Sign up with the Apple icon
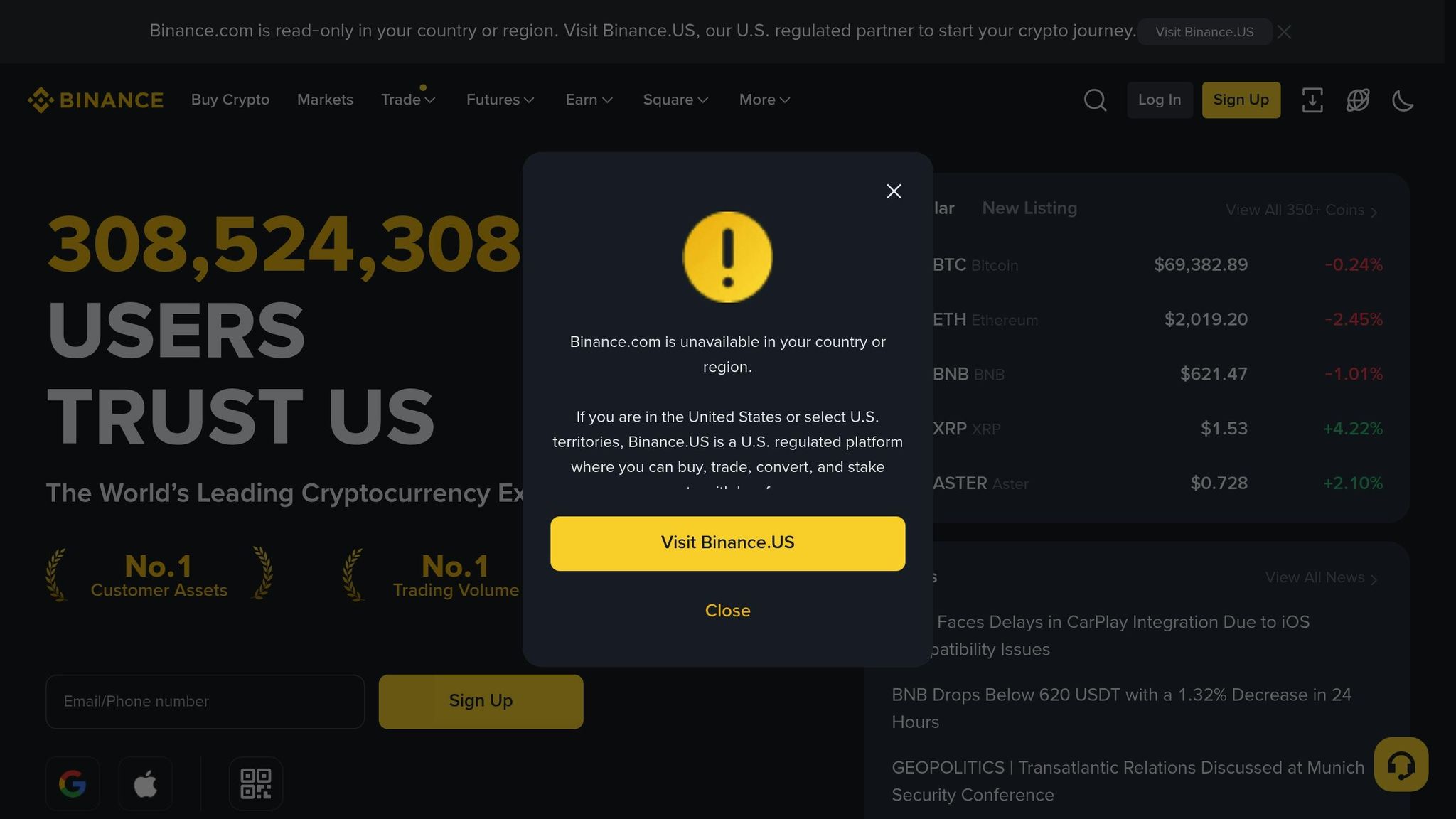The width and height of the screenshot is (1456, 819). click(x=146, y=783)
